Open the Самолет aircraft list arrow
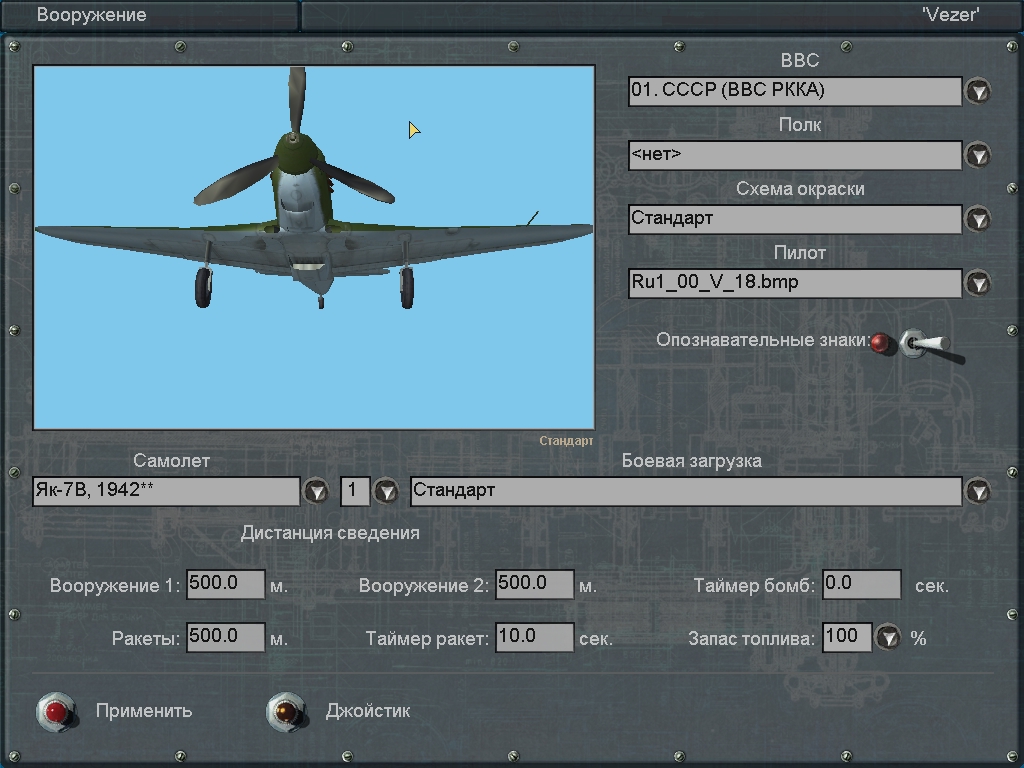 (x=316, y=491)
